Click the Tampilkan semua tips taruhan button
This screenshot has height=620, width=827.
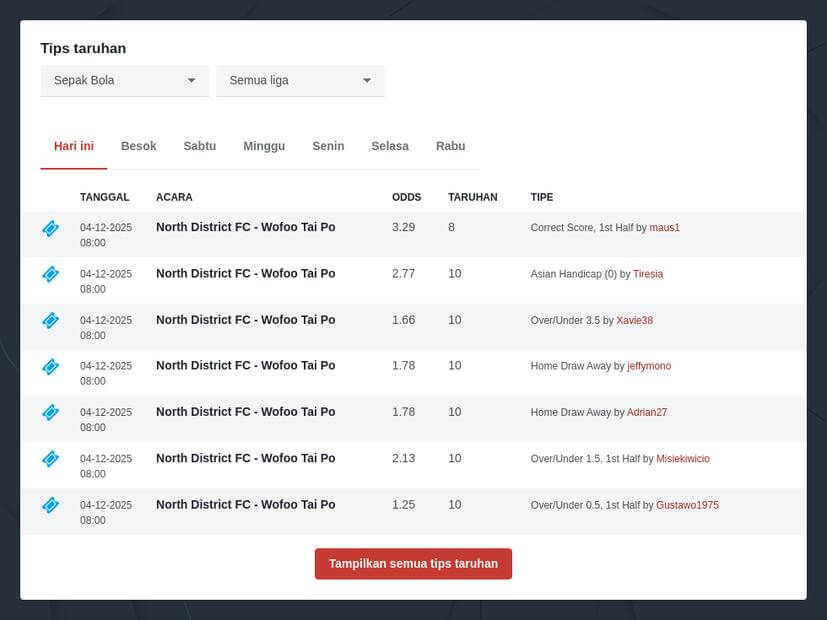(413, 563)
